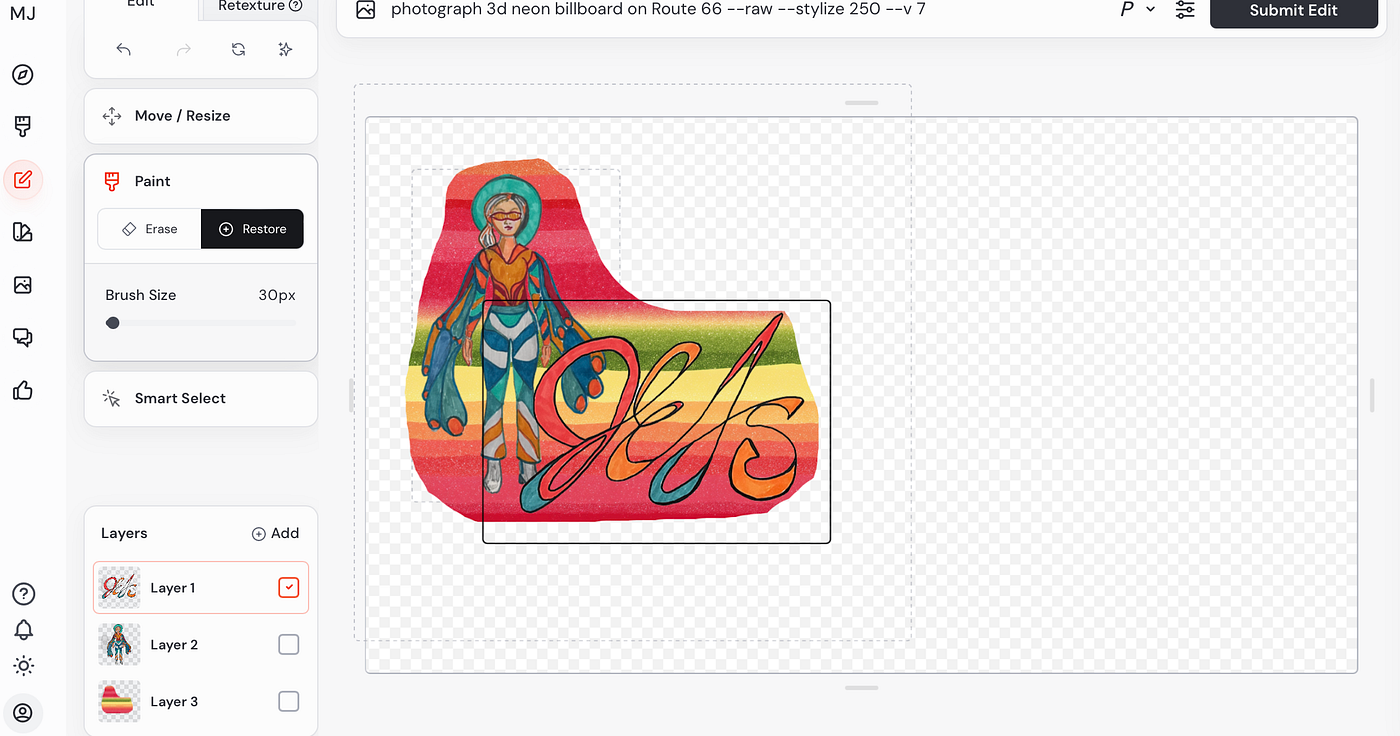The image size is (1400, 736).
Task: Open the prompt settings sliders icon
Action: pyautogui.click(x=1185, y=10)
